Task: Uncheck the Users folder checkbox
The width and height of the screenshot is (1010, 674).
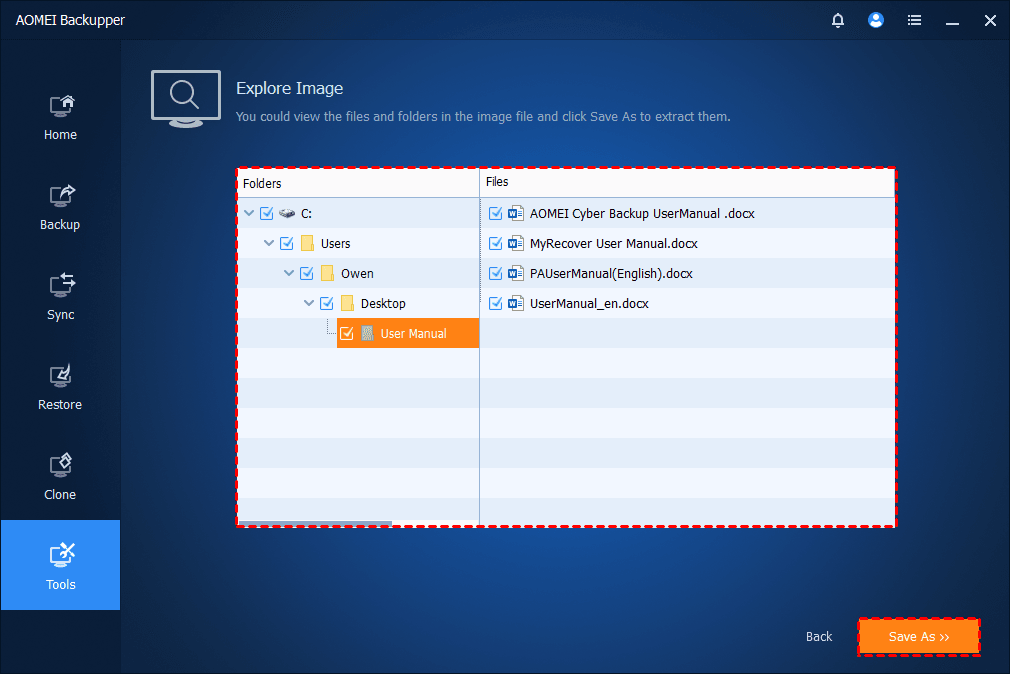Action: [x=287, y=244]
